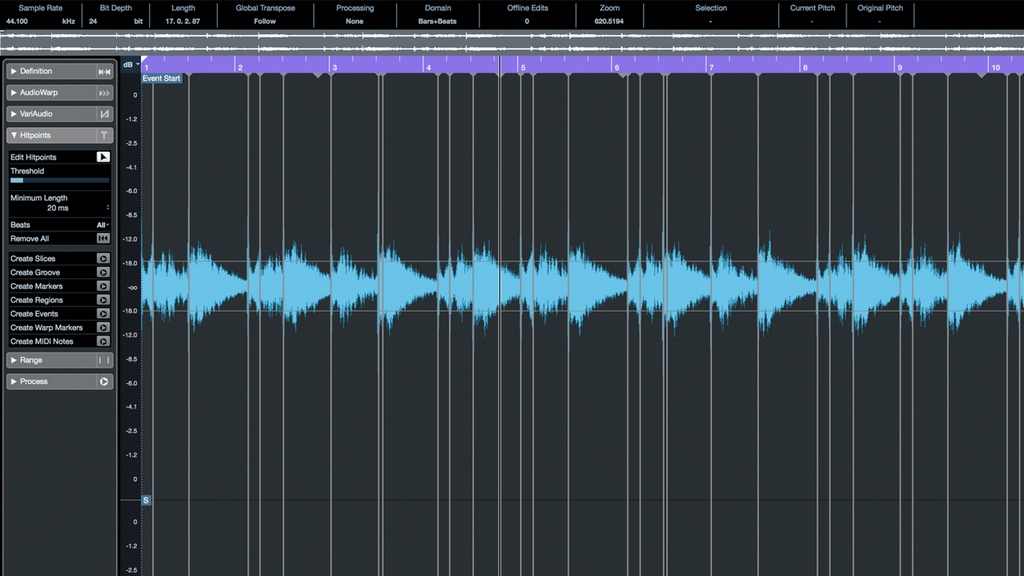Image resolution: width=1024 pixels, height=576 pixels.
Task: Open the Domain Bars+Beats setting
Action: tap(438, 20)
